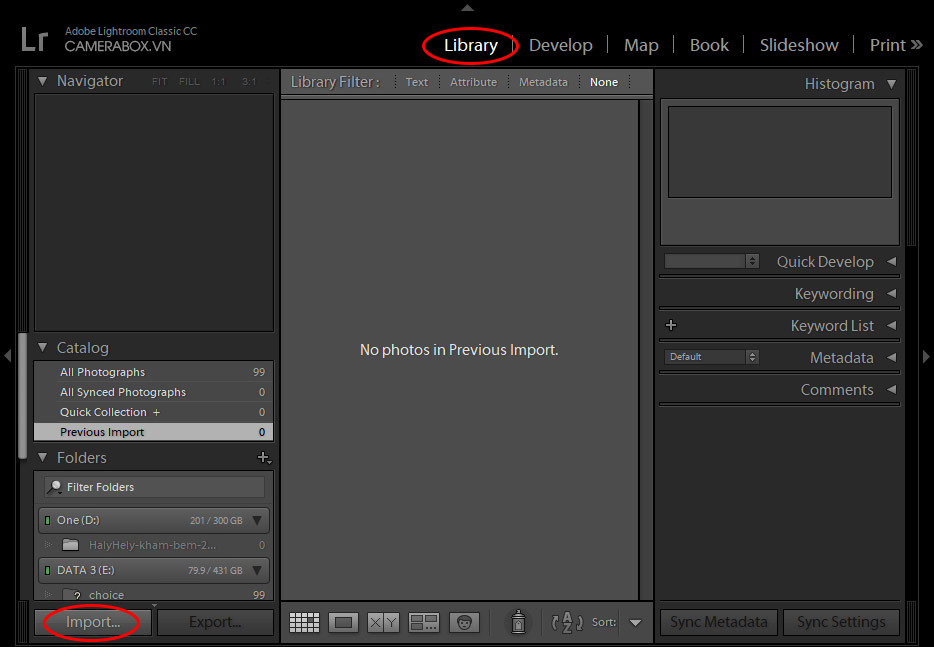Switch to the Slideshow module
Screen dimensions: 934x647
point(798,45)
